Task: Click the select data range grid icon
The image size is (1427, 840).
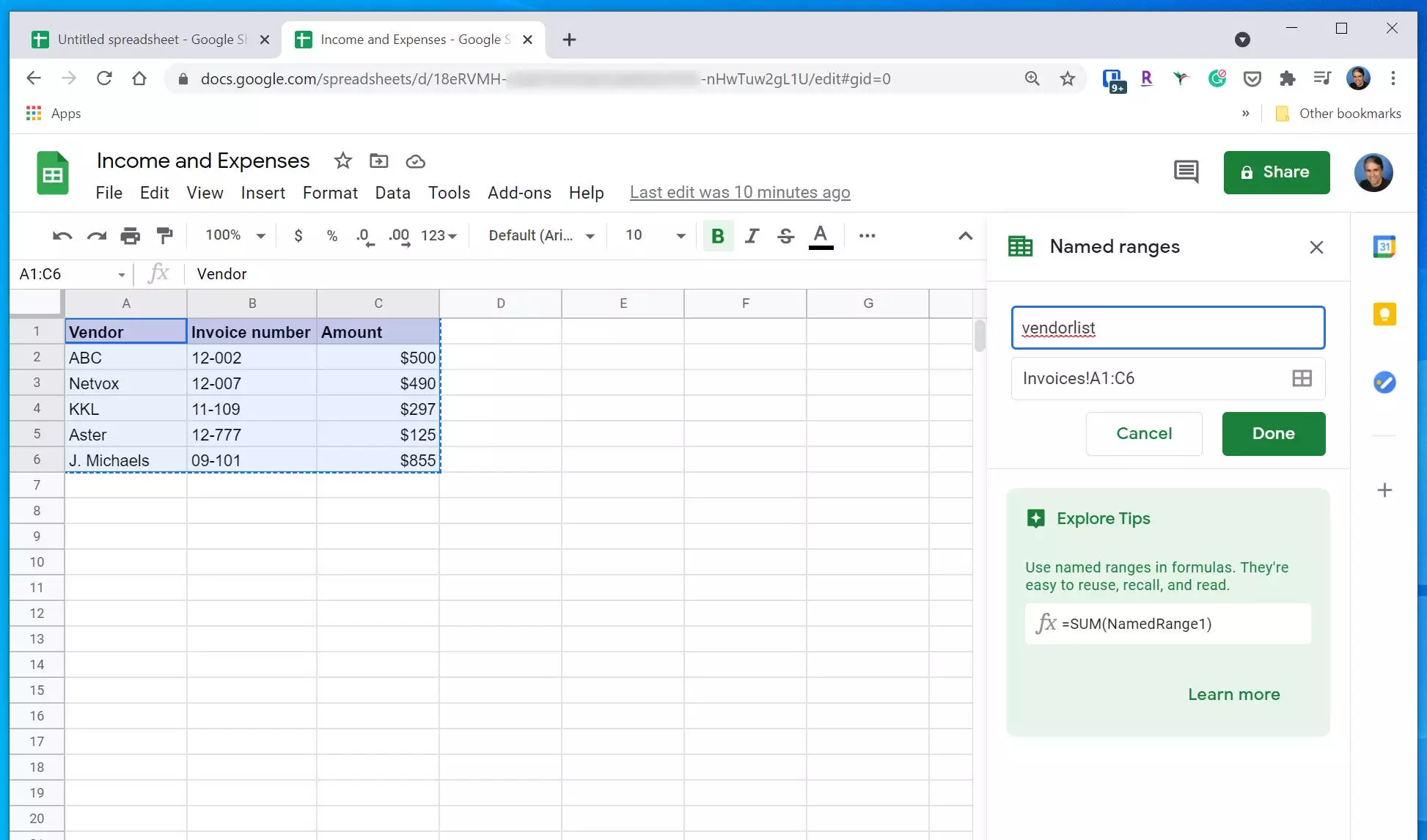Action: coord(1302,378)
